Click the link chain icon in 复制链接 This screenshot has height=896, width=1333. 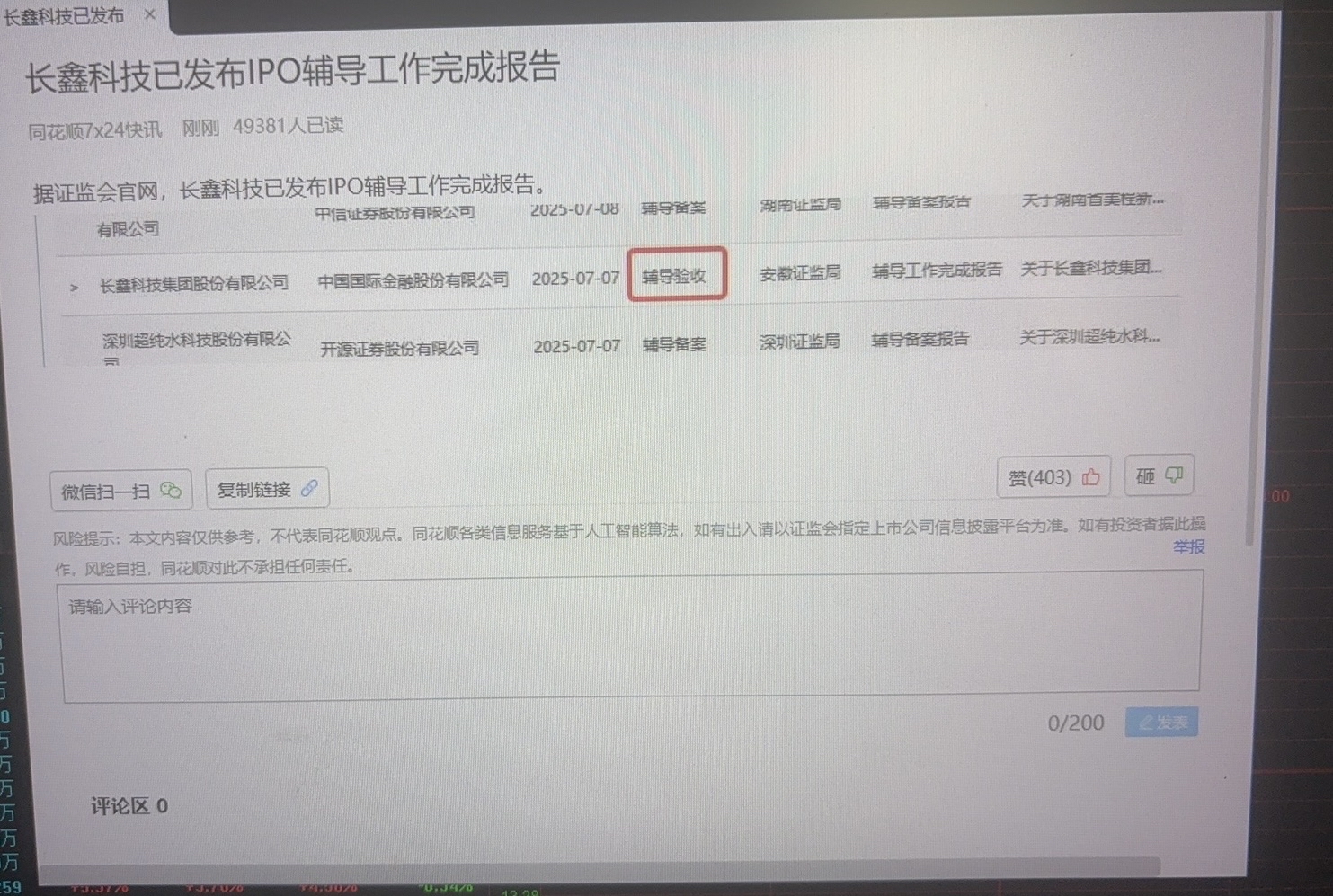[x=309, y=488]
